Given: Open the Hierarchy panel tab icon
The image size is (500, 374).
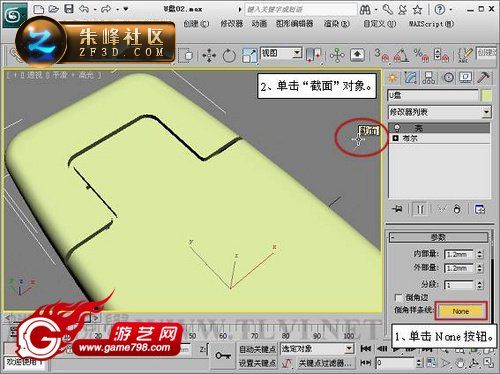Looking at the screenshot, I should click(429, 78).
